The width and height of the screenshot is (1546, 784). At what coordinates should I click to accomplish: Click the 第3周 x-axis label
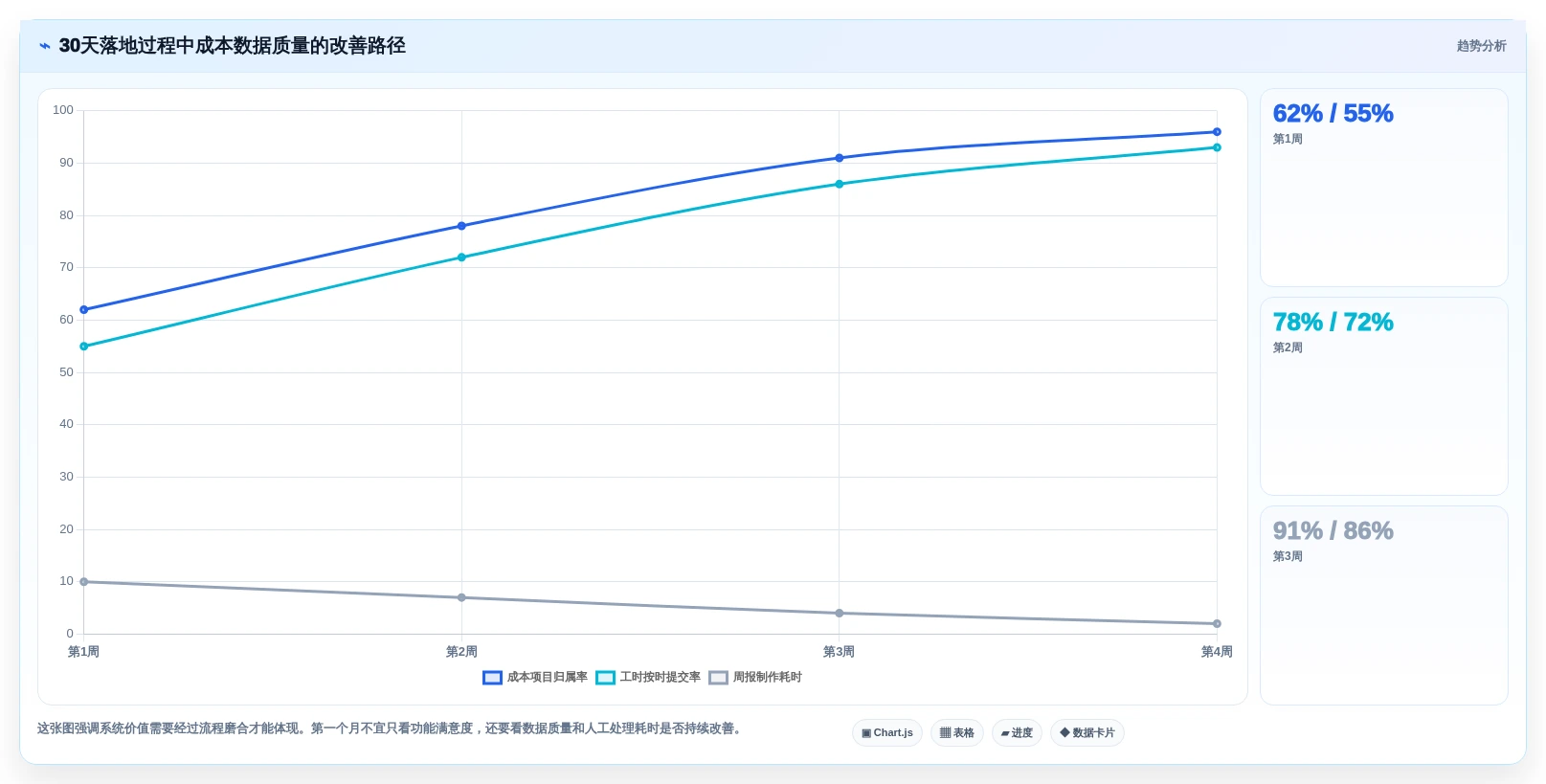839,652
